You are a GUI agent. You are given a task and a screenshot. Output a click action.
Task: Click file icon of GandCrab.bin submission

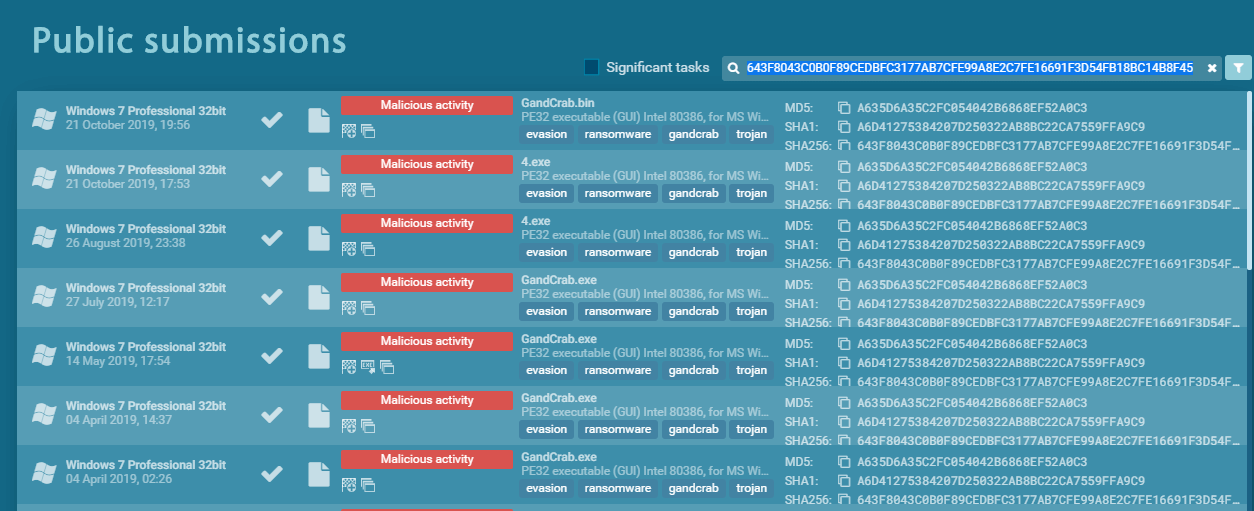pos(318,120)
